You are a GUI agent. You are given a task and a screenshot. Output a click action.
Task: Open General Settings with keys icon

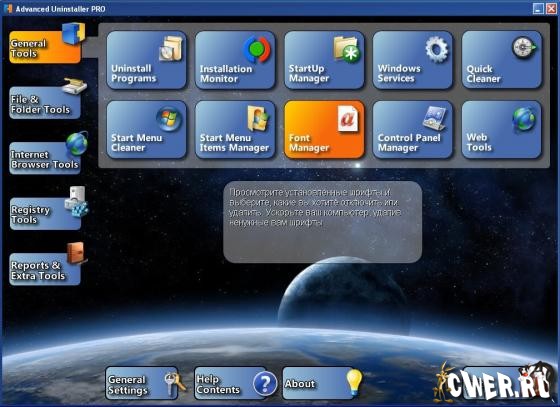point(142,383)
